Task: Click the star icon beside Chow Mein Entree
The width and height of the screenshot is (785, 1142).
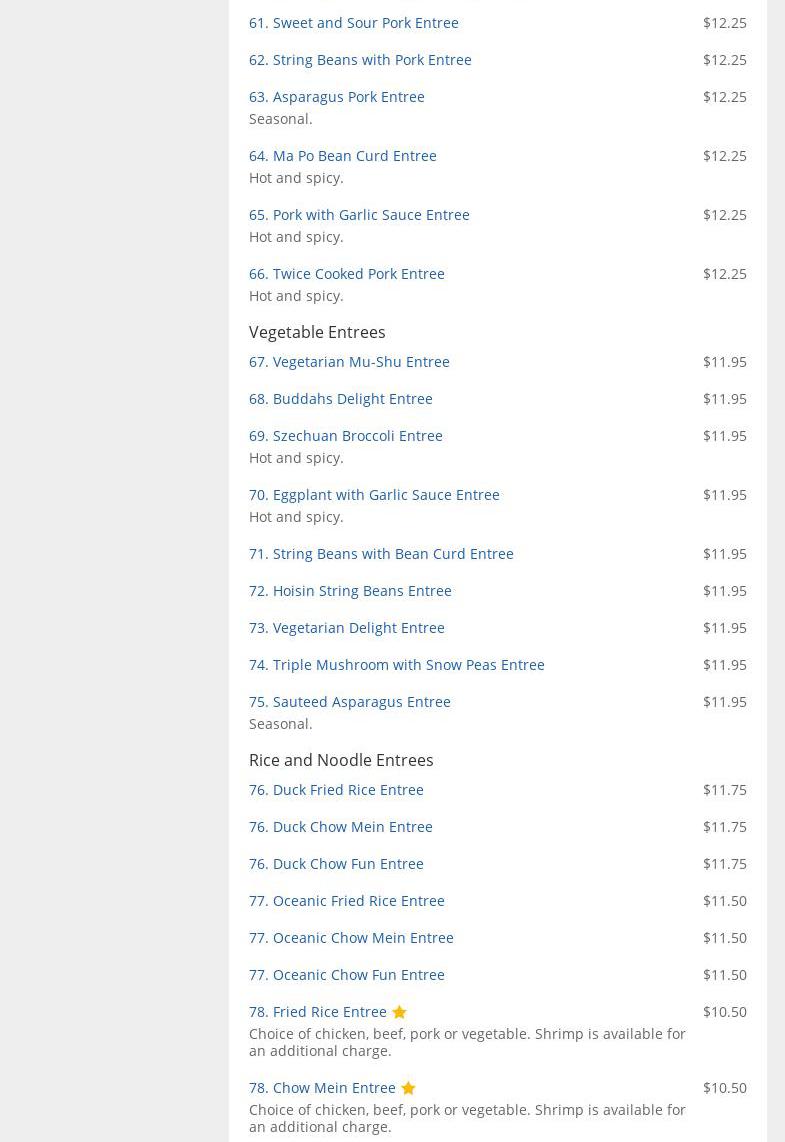Action: click(408, 1088)
